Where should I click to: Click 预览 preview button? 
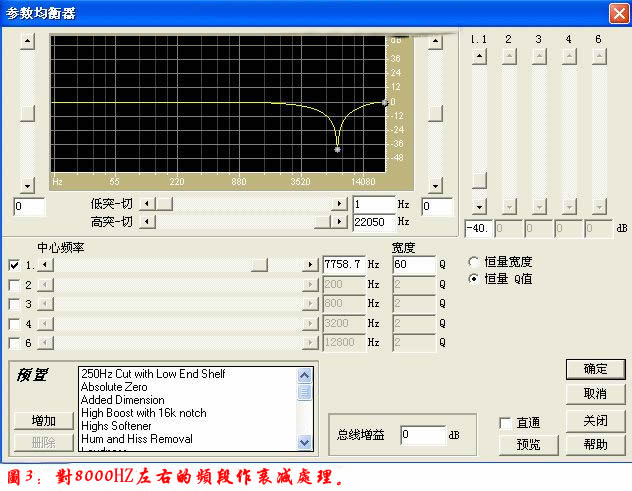(x=528, y=445)
